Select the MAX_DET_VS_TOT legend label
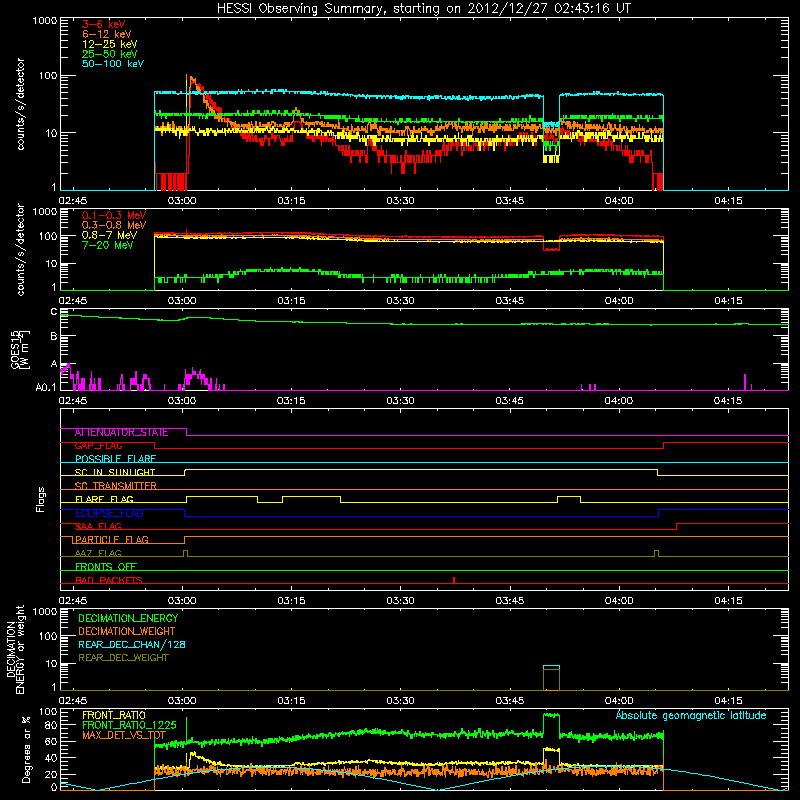 pos(124,735)
